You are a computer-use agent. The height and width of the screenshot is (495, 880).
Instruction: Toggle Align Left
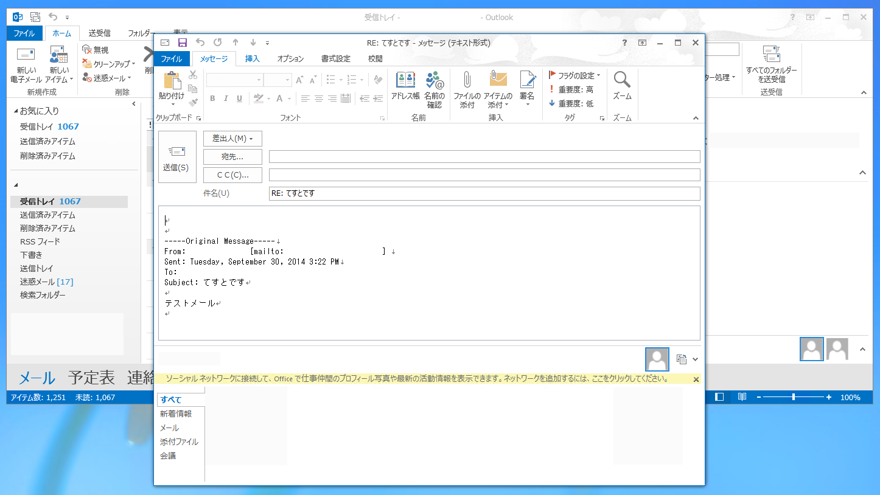[305, 99]
